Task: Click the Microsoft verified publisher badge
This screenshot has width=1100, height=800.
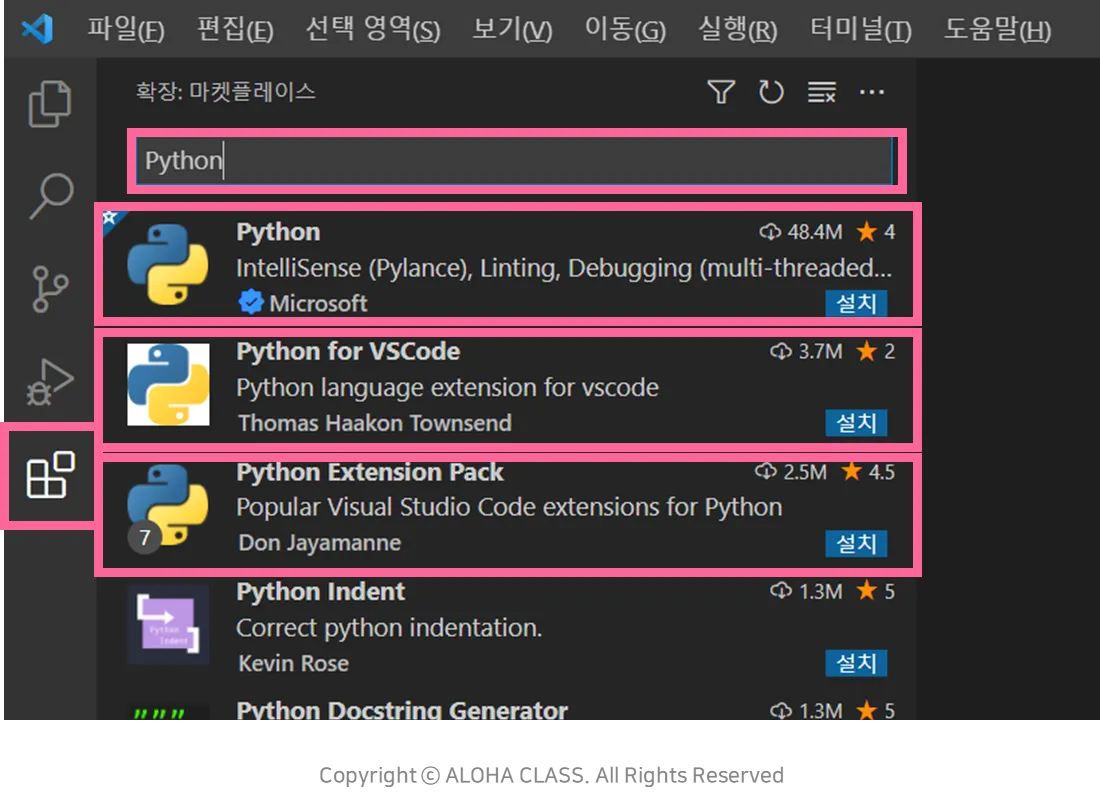Action: click(x=250, y=302)
